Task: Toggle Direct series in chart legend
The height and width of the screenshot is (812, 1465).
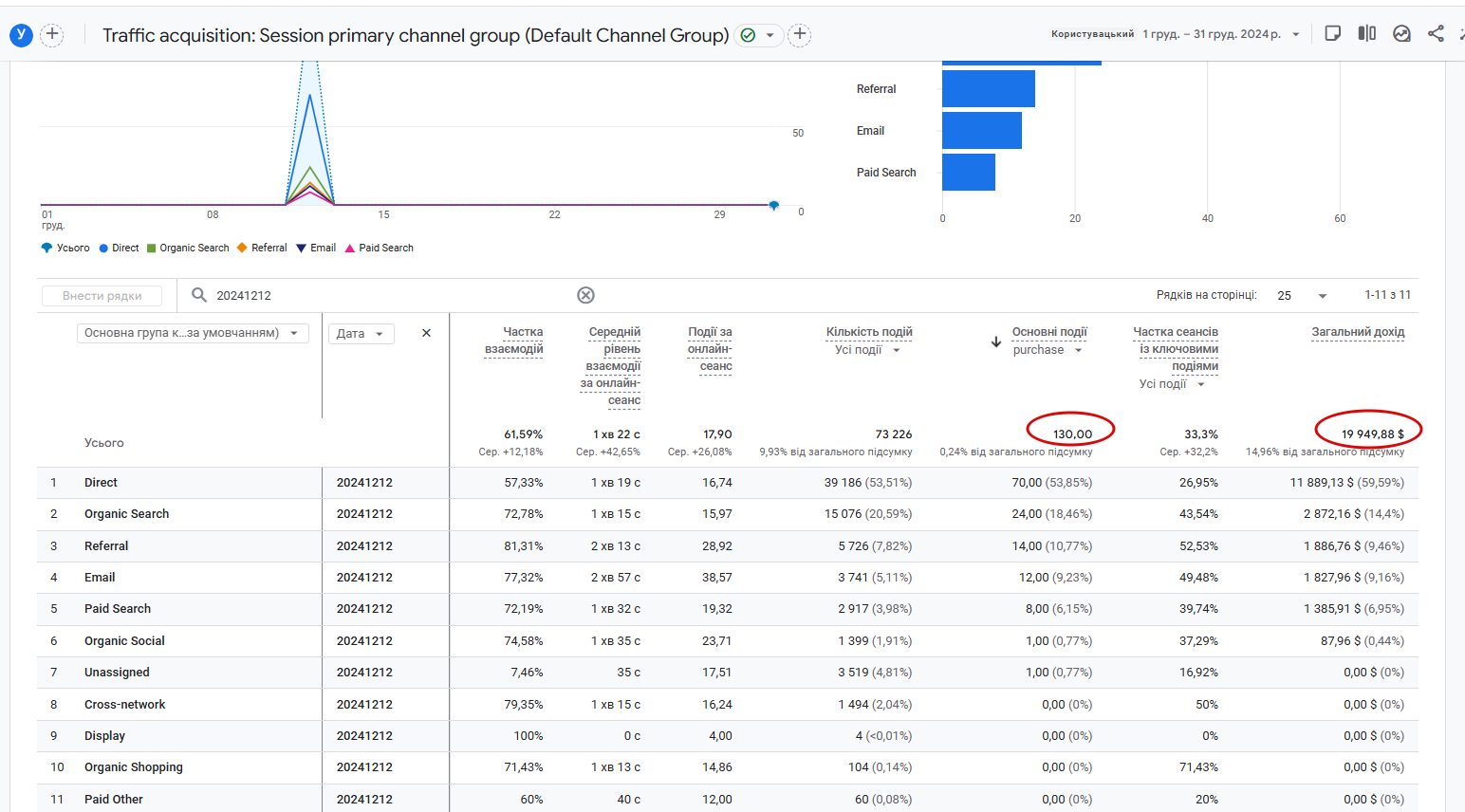Action: tap(124, 249)
